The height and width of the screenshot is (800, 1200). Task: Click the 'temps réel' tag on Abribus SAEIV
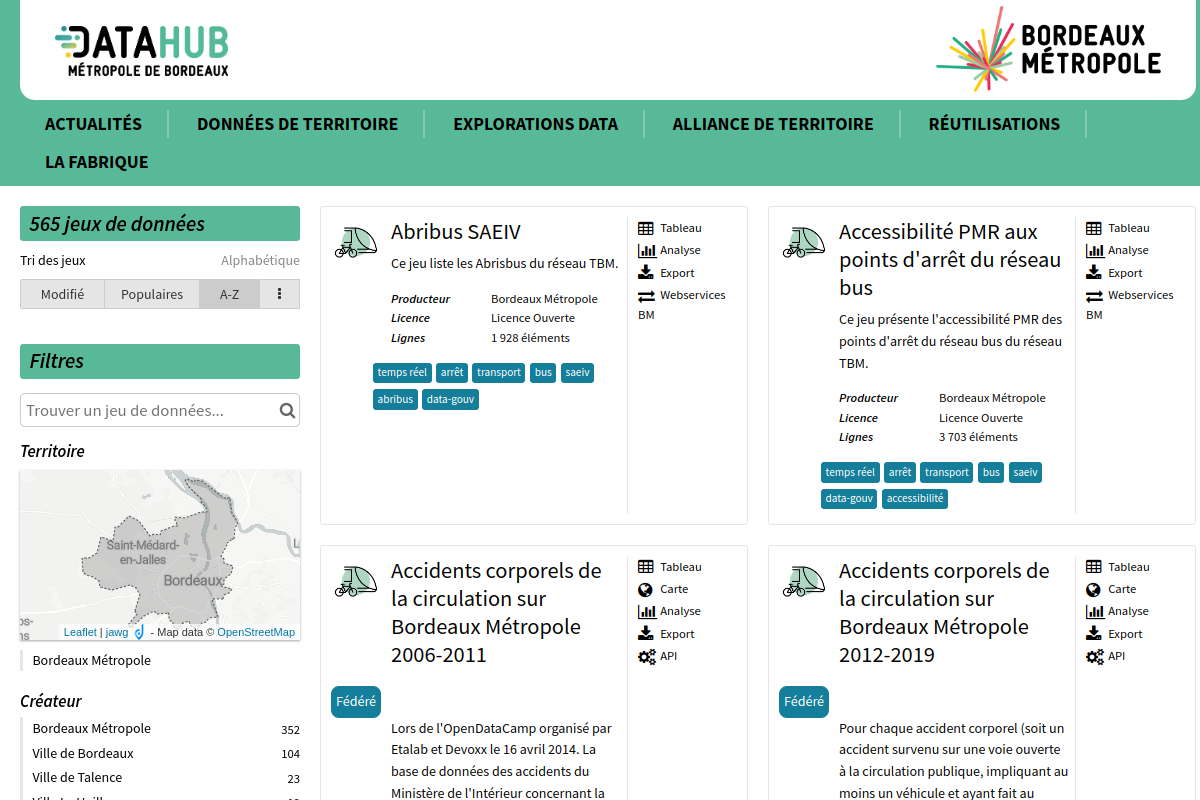click(x=402, y=372)
